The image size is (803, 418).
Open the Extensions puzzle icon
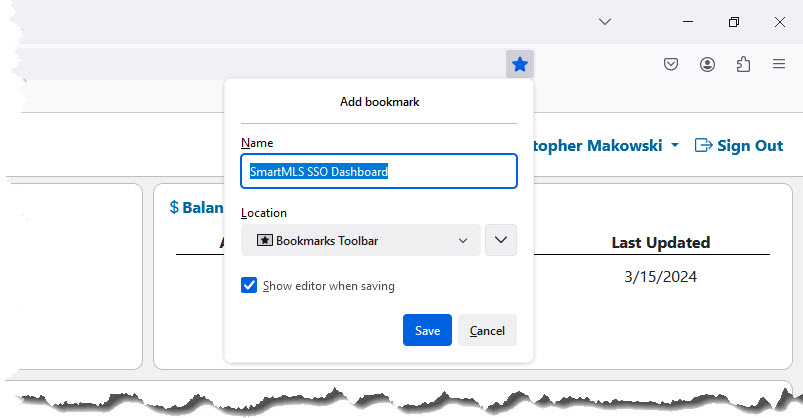coord(743,64)
